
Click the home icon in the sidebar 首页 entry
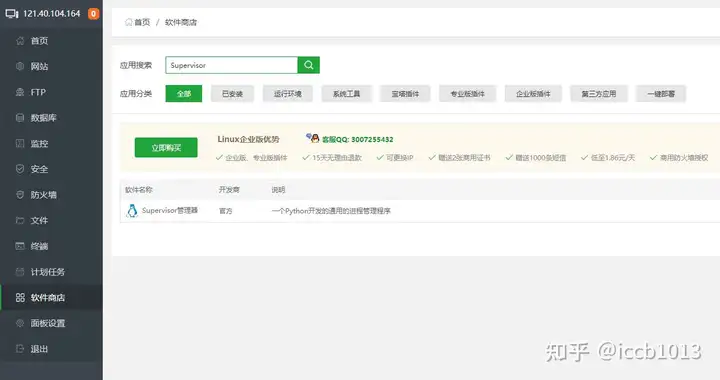click(x=20, y=41)
